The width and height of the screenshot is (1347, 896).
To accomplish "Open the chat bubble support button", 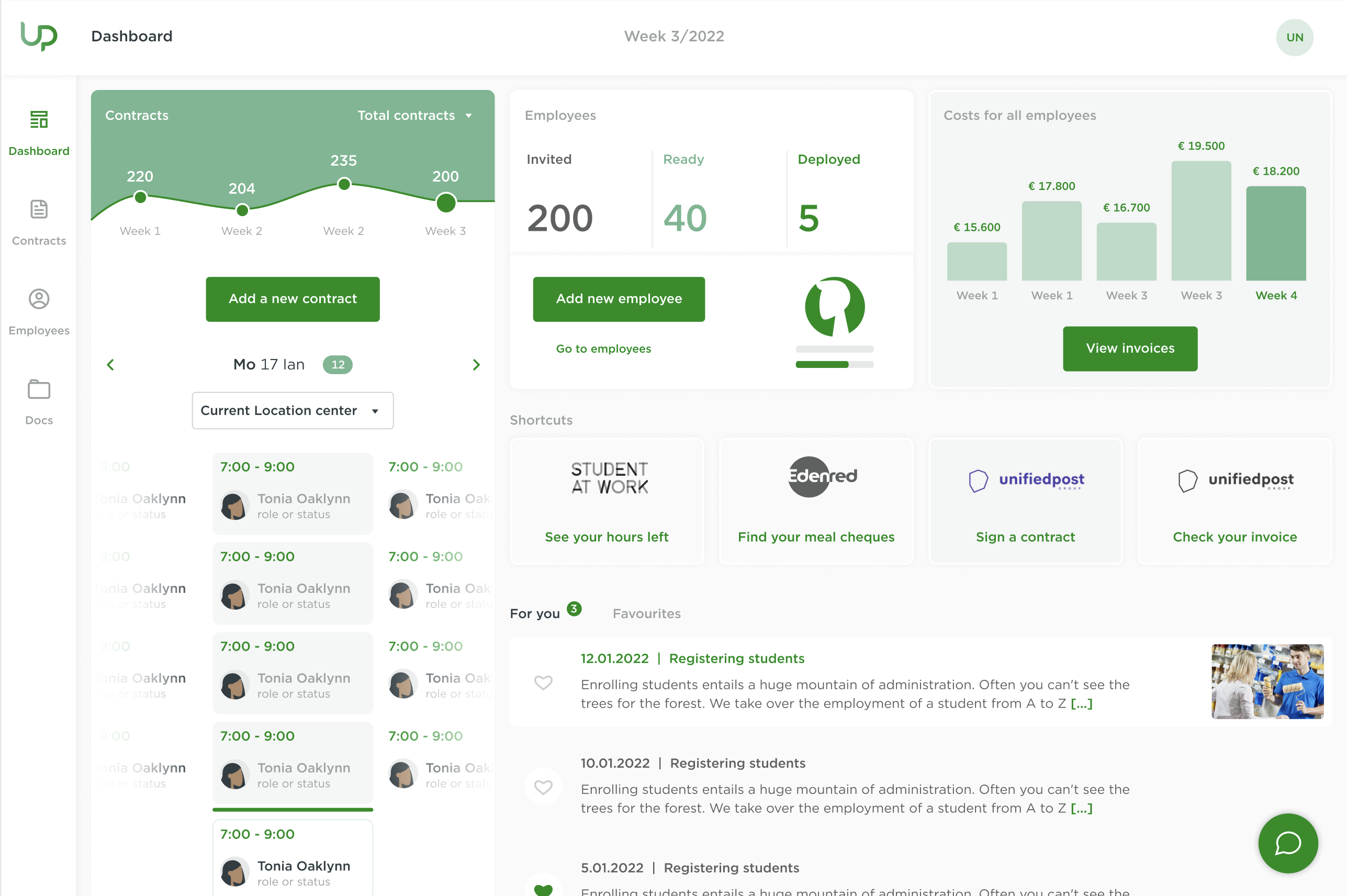I will coord(1287,843).
